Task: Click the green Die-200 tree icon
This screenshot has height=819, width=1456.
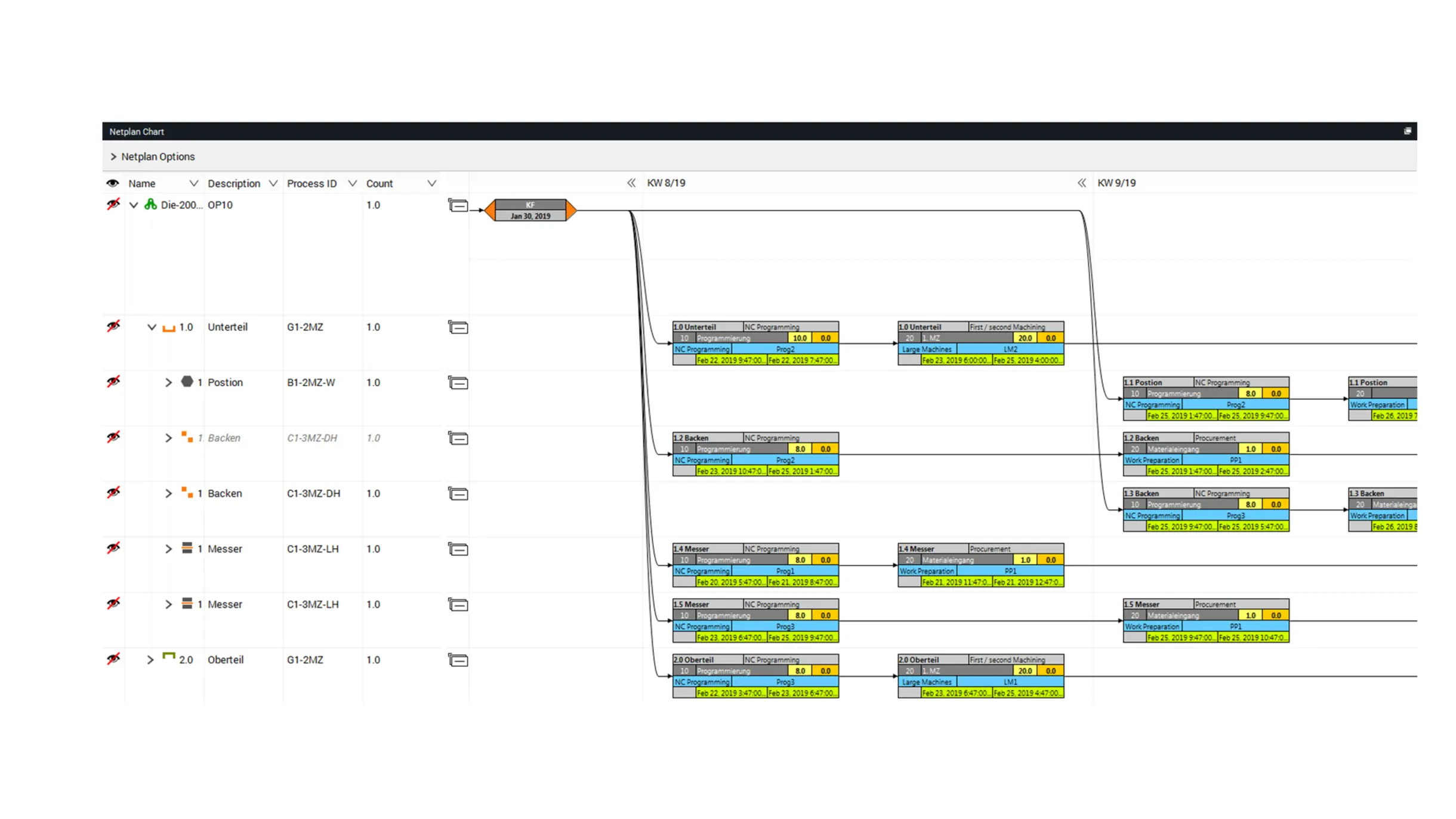Action: [x=150, y=205]
